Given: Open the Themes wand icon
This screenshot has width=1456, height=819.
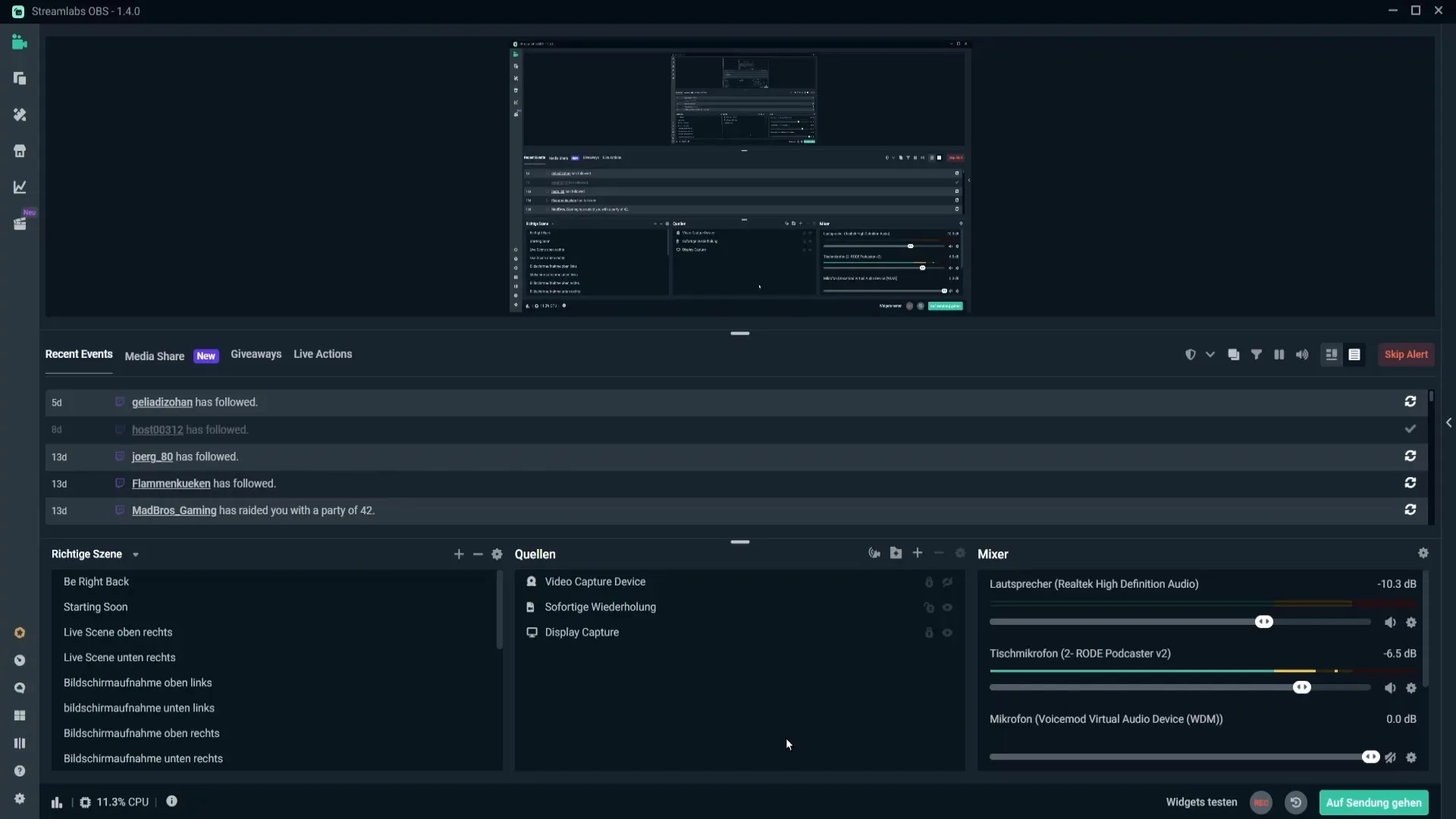Looking at the screenshot, I should [20, 115].
